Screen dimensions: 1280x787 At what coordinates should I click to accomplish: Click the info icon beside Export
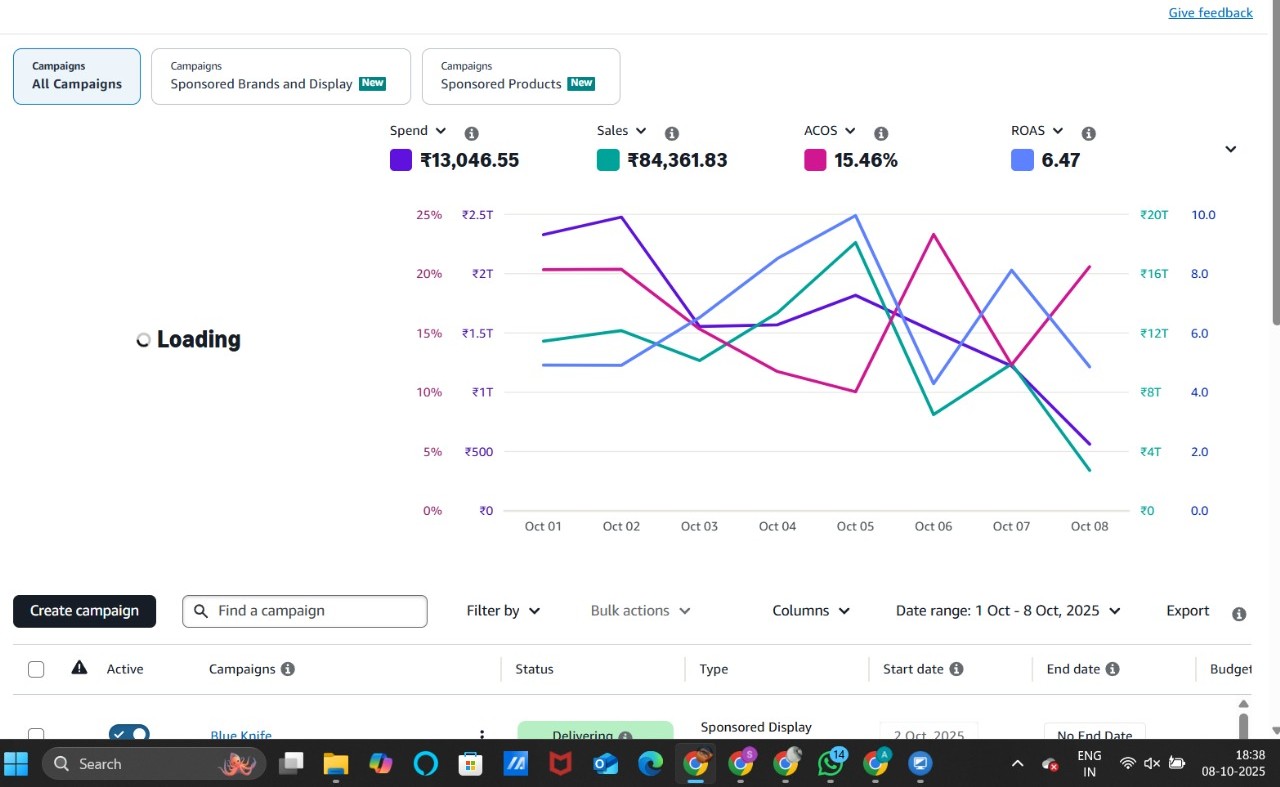click(1239, 613)
